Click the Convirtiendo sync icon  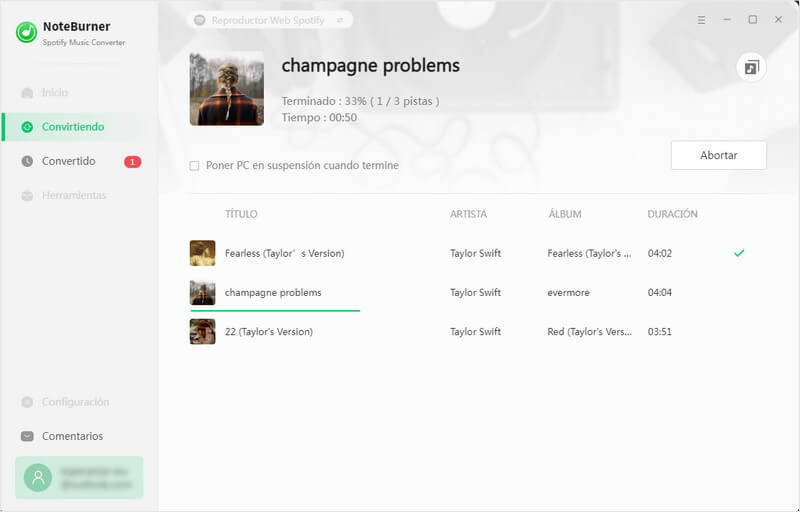(27, 127)
